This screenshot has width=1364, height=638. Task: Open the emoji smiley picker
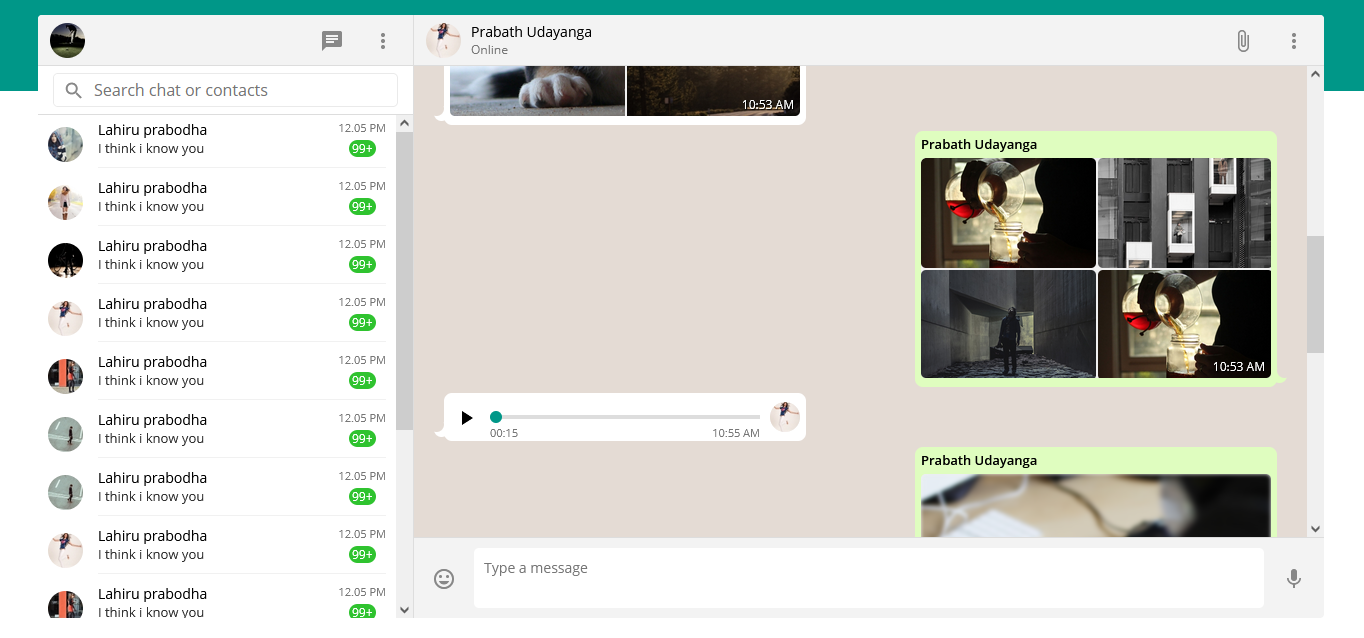[444, 579]
